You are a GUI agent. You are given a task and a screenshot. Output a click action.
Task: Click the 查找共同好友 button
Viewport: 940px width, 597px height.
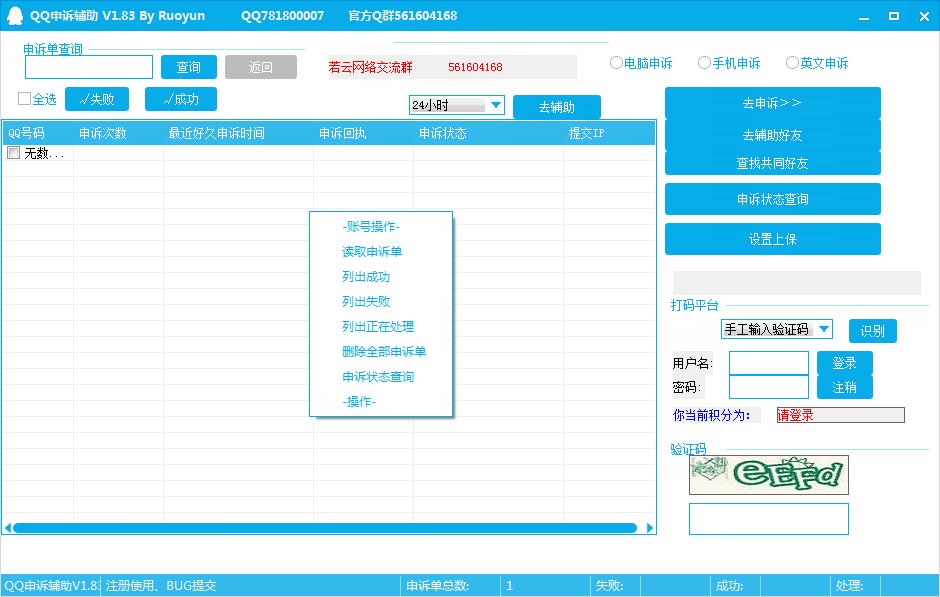[x=772, y=163]
